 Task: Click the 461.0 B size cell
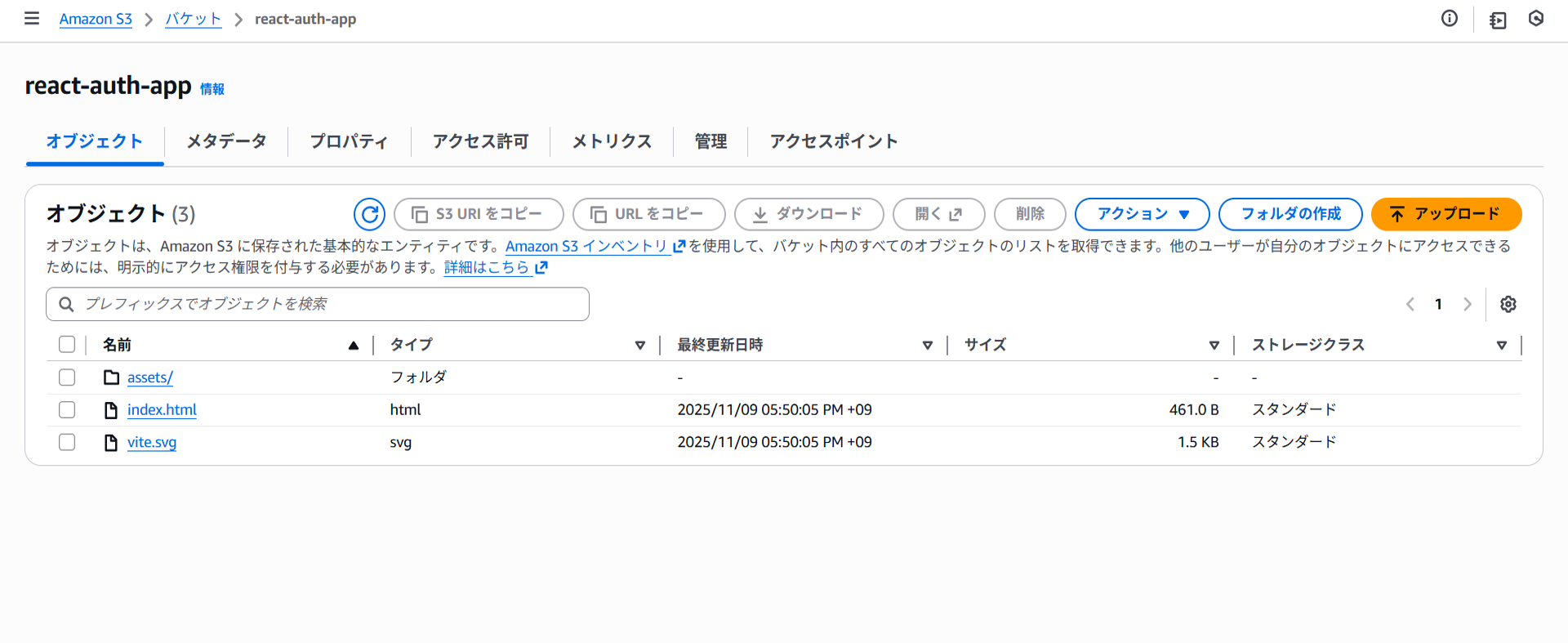[x=1194, y=410]
